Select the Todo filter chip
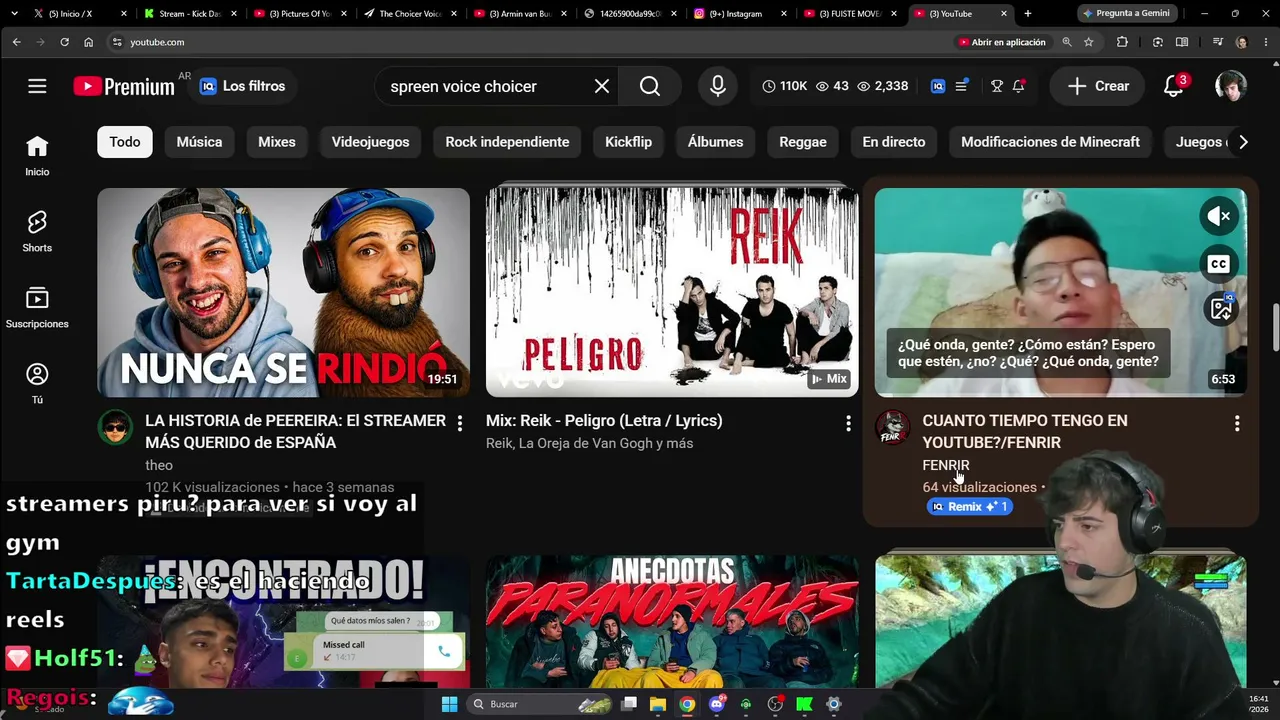This screenshot has height=720, width=1280. coord(125,142)
